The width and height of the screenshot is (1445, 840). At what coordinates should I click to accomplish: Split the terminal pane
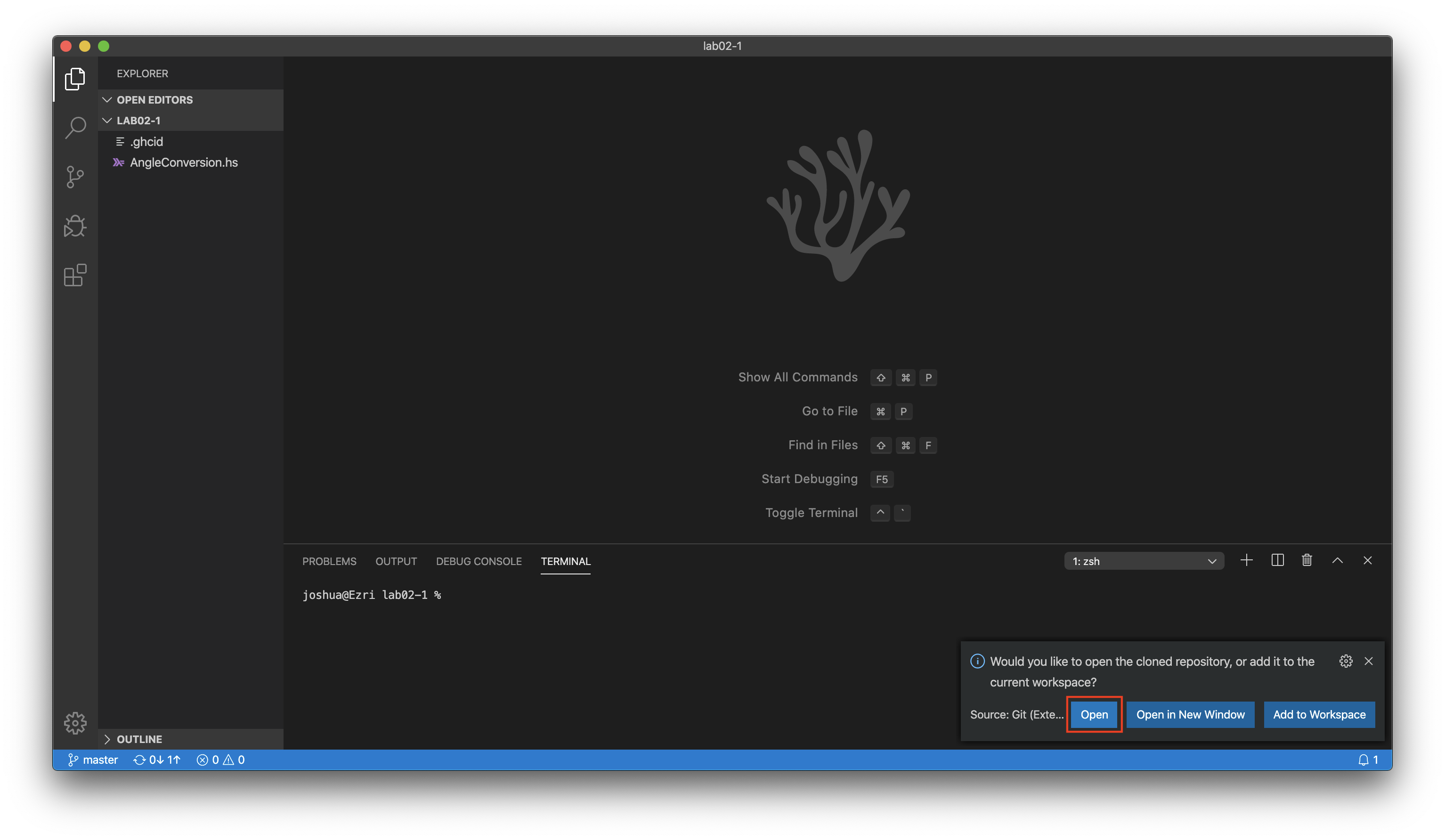tap(1277, 560)
